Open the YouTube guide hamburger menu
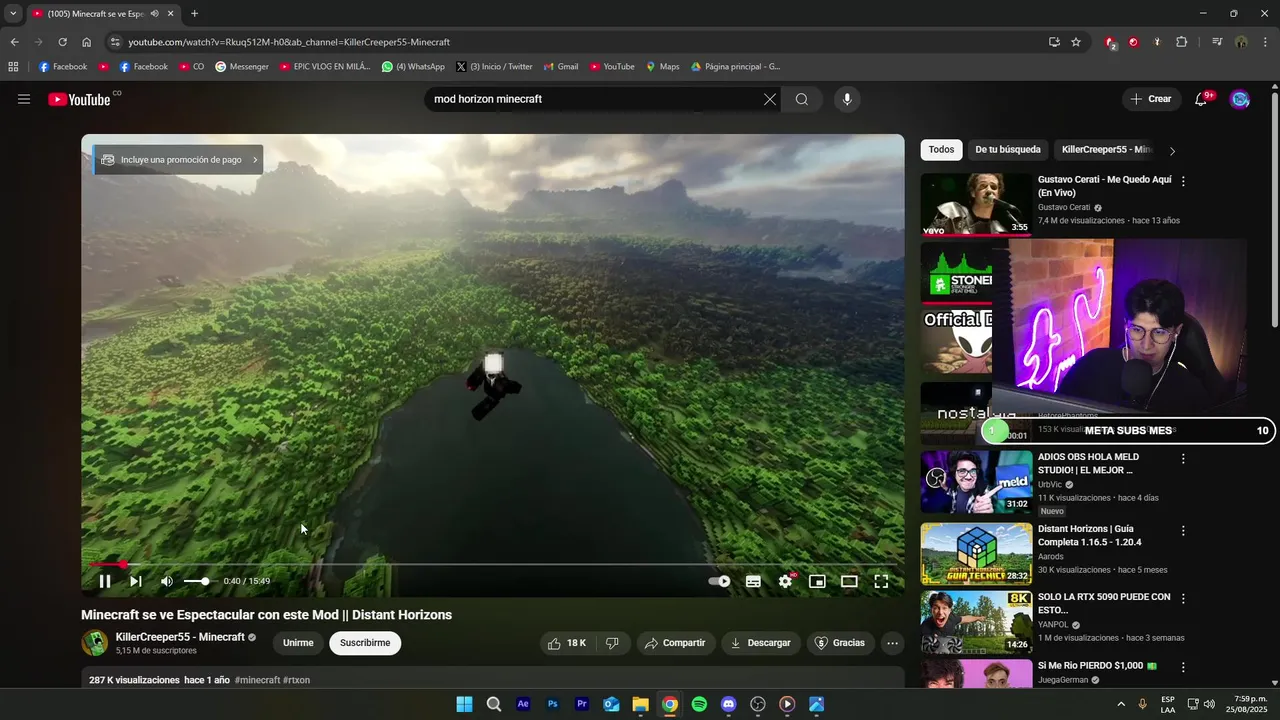Image resolution: width=1280 pixels, height=720 pixels. [x=24, y=99]
